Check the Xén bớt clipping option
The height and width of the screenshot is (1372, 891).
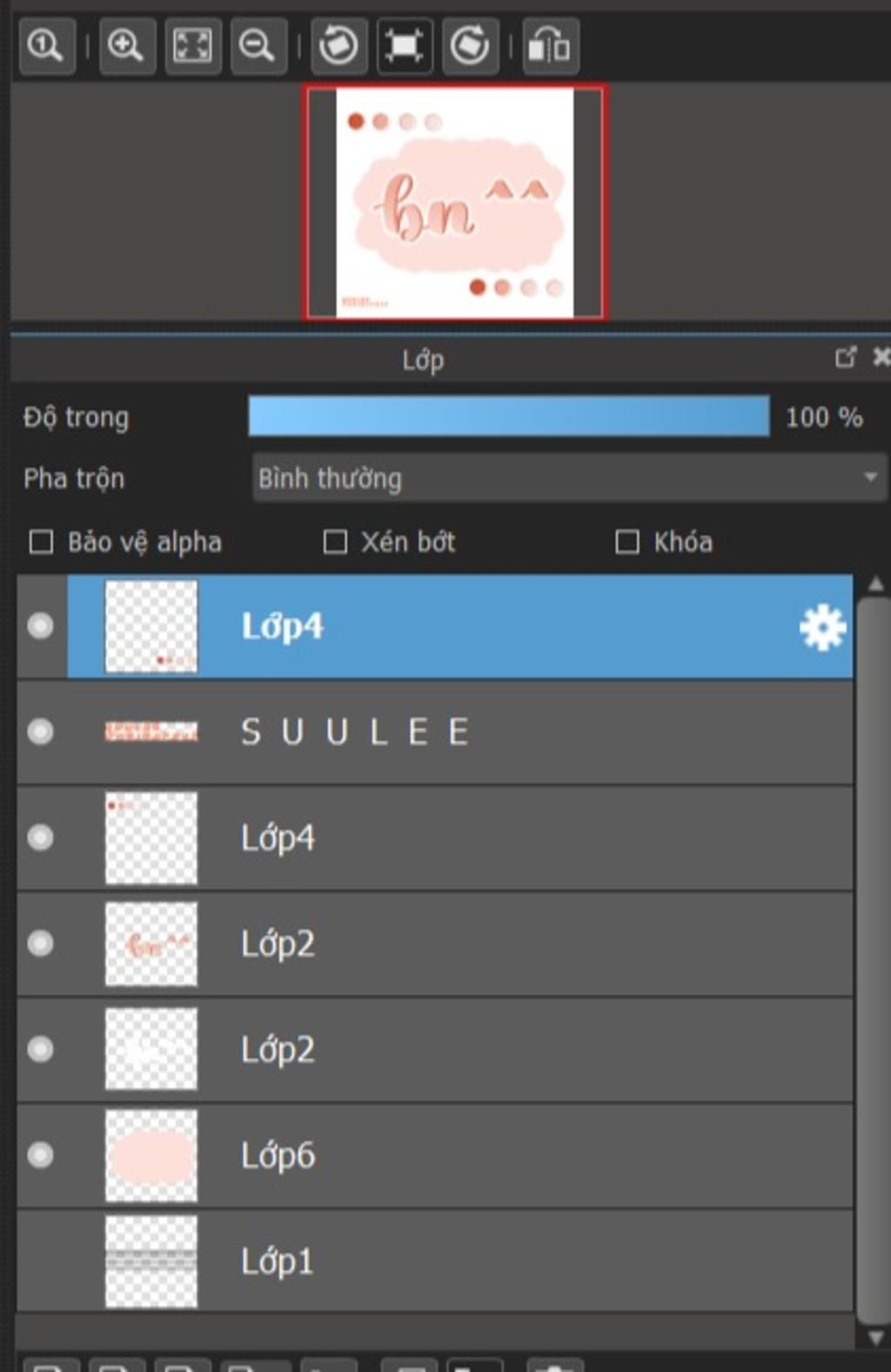[335, 542]
